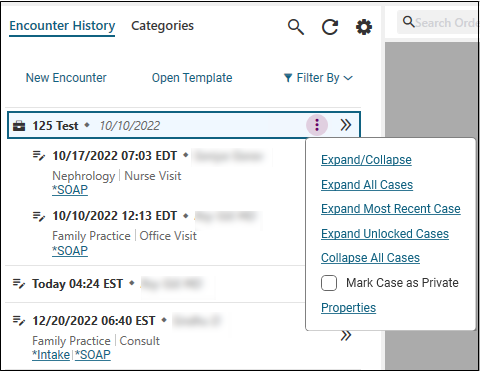480x371 pixels.
Task: Switch to the Categories tab
Action: (162, 26)
